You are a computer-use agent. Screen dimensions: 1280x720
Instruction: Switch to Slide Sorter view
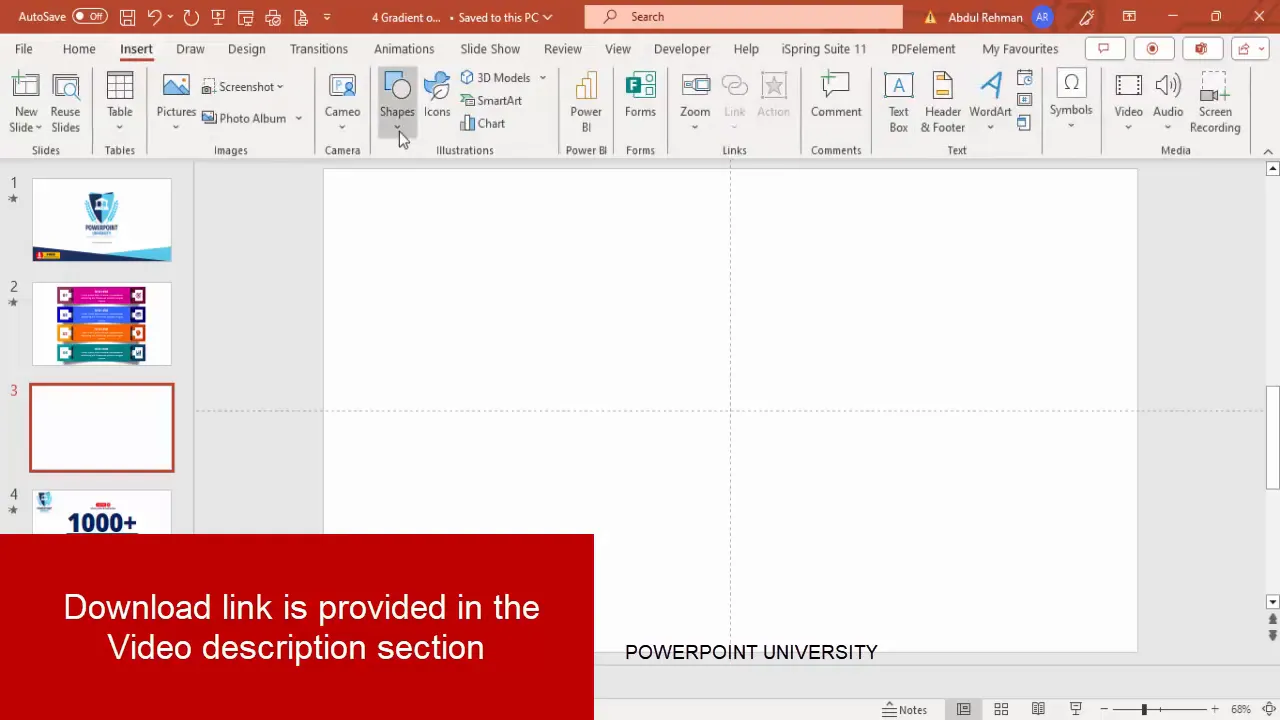(x=1001, y=709)
